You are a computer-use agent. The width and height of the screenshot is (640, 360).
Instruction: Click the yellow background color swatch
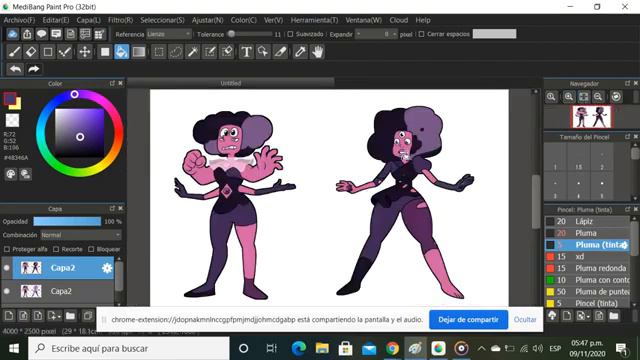[16, 104]
